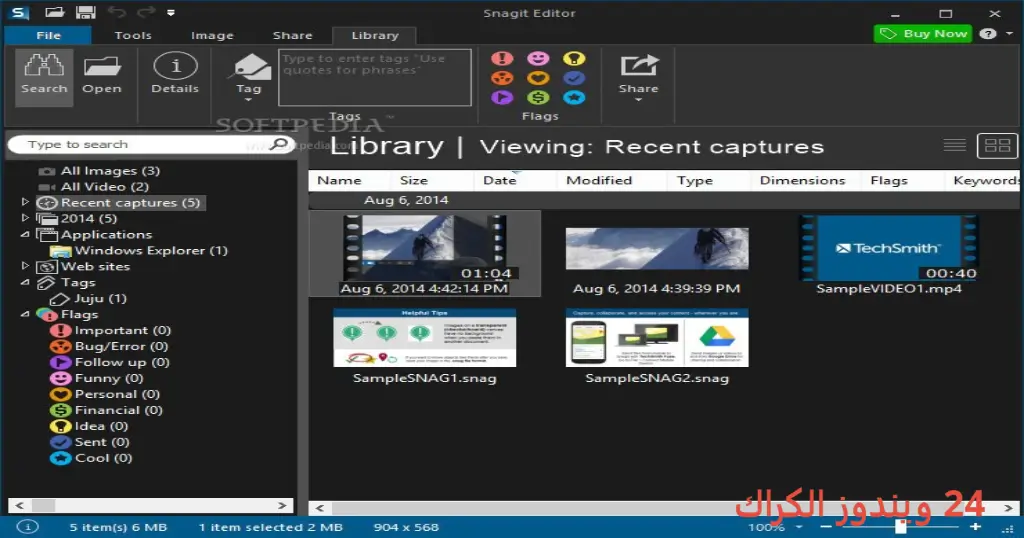Sort by the Name column header

(340, 180)
